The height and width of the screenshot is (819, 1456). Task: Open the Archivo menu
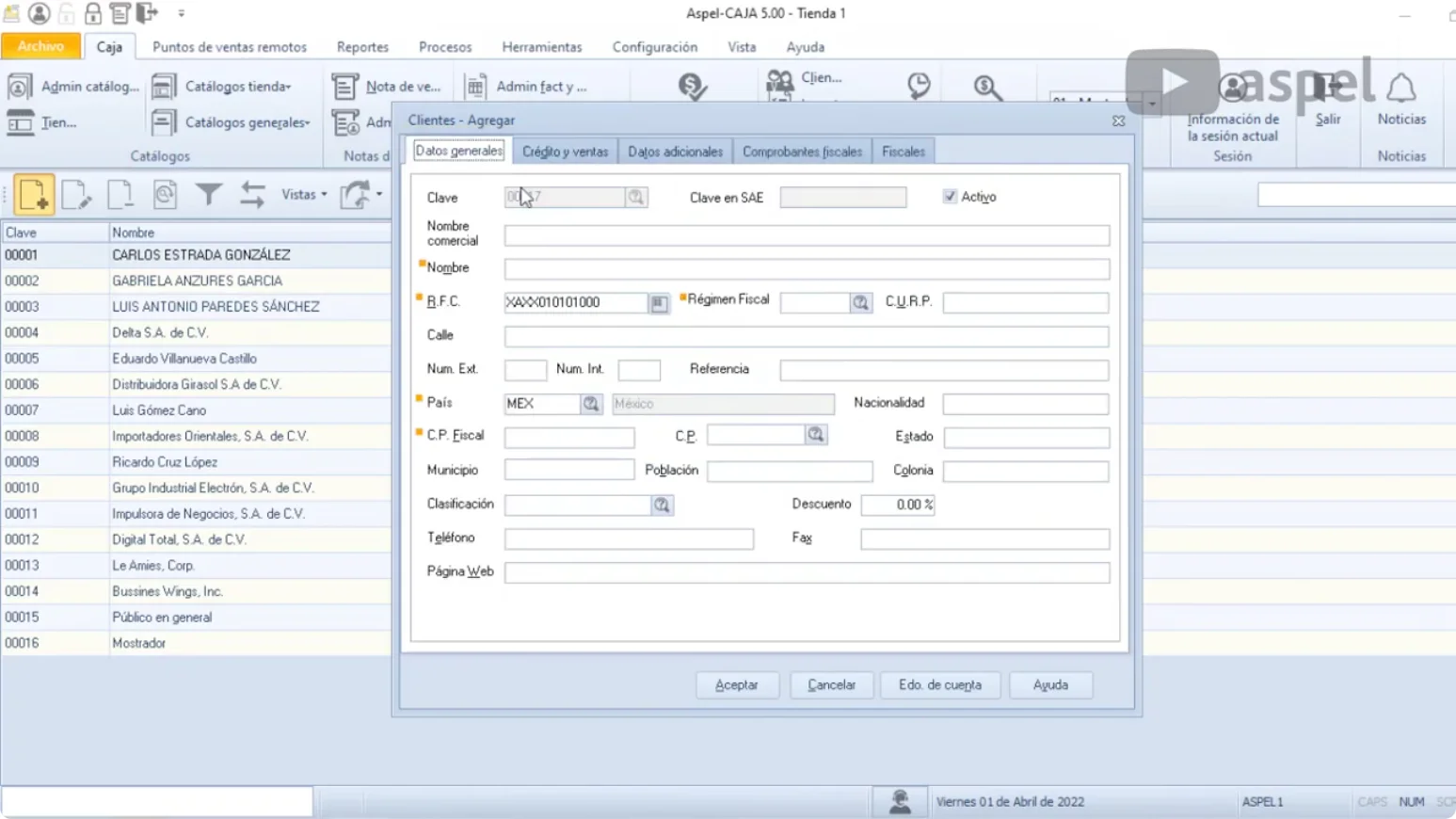pyautogui.click(x=40, y=46)
